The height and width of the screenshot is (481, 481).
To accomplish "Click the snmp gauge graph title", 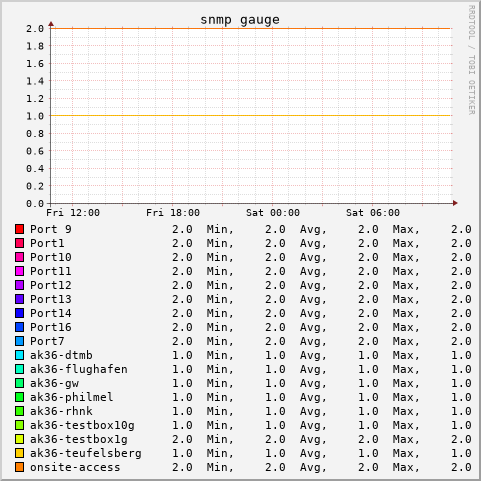I will tap(240, 20).
